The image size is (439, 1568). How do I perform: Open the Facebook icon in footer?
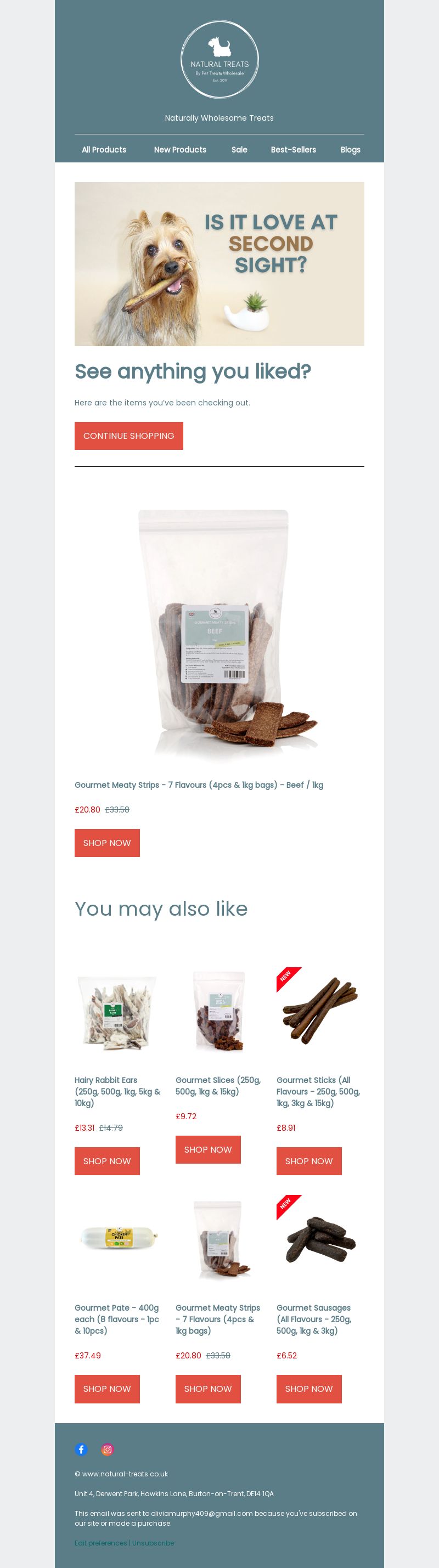click(81, 1449)
